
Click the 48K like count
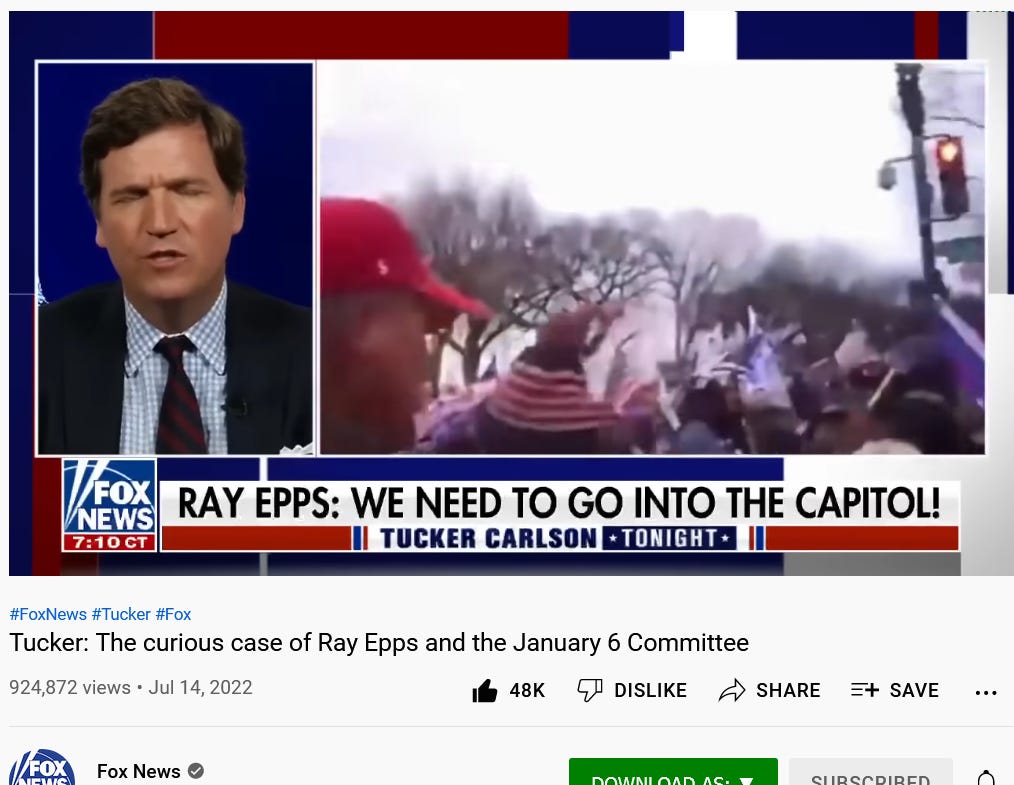click(x=527, y=691)
